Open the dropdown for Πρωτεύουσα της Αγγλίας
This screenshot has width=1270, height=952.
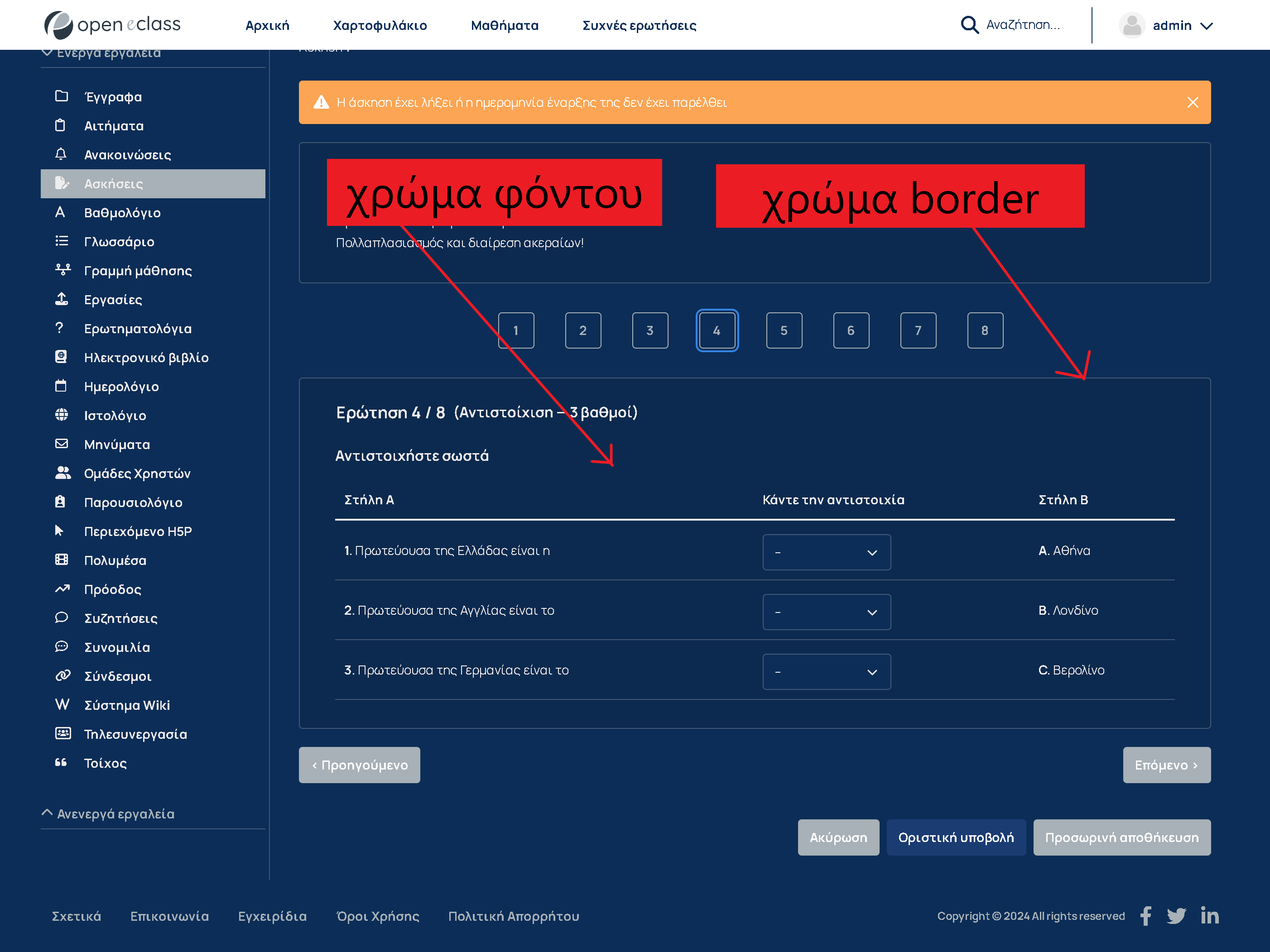click(826, 612)
